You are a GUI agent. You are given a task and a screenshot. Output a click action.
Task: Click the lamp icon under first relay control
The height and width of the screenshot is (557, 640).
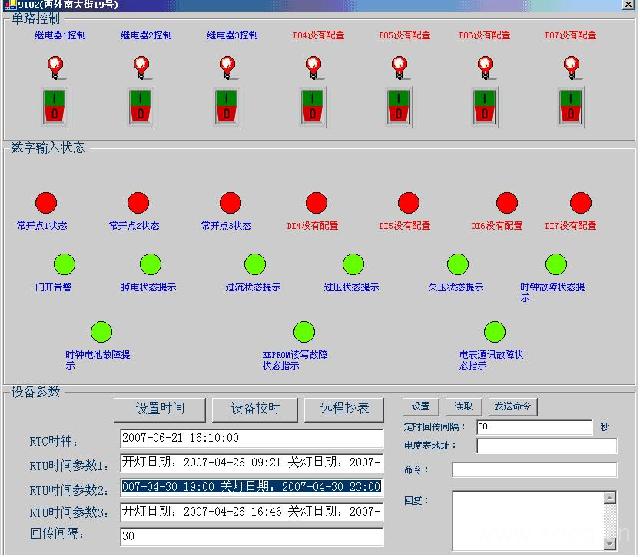click(56, 66)
